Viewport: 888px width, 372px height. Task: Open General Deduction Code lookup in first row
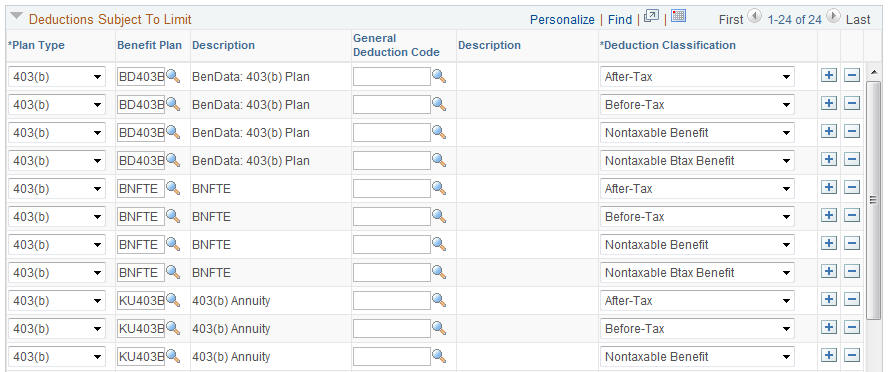coord(439,76)
